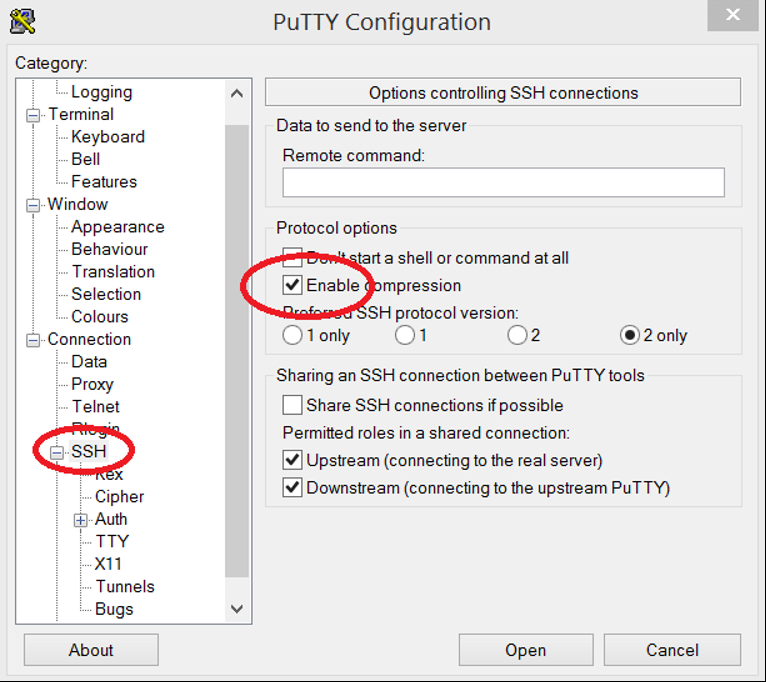766x682 pixels.
Task: Focus the Remote command input field
Action: (x=503, y=183)
